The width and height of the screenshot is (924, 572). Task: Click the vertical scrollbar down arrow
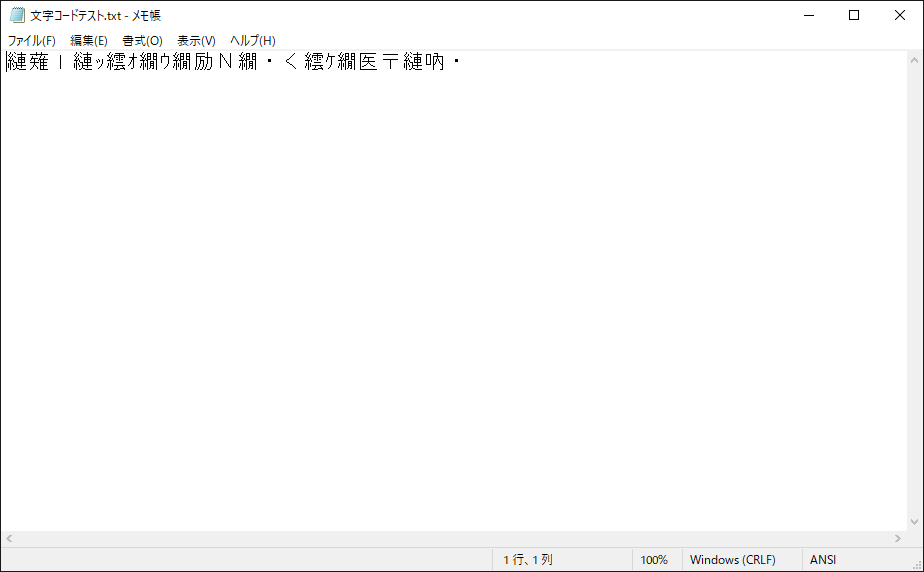[914, 522]
